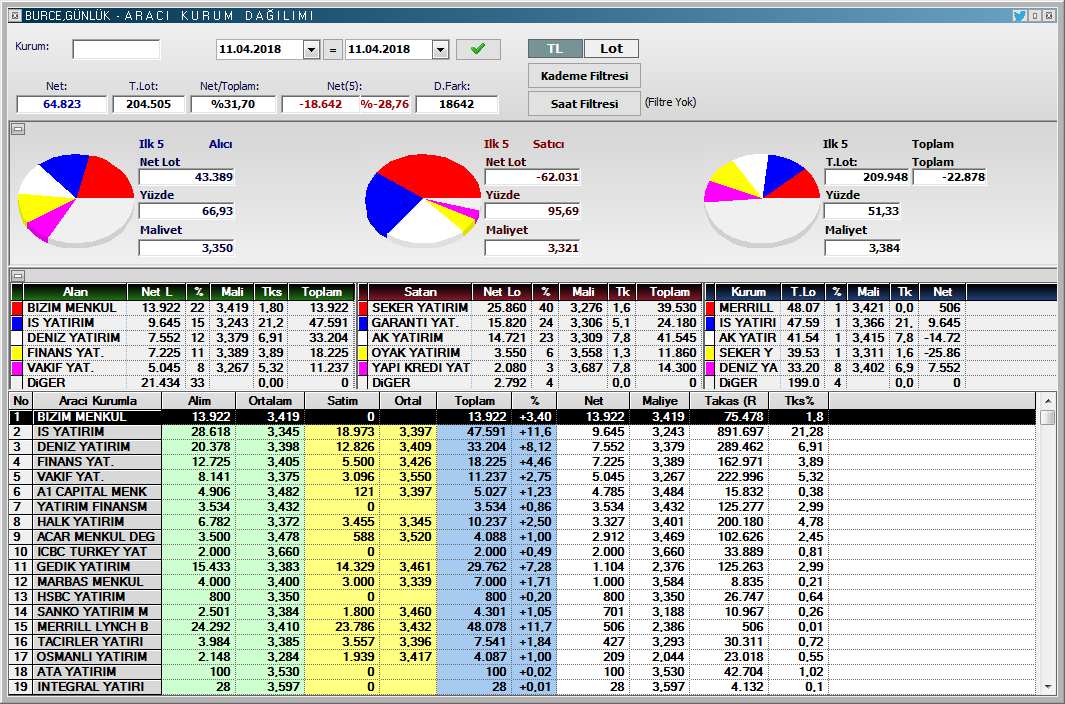The height and width of the screenshot is (704, 1065).
Task: Sort by Satan column header
Action: tap(420, 292)
